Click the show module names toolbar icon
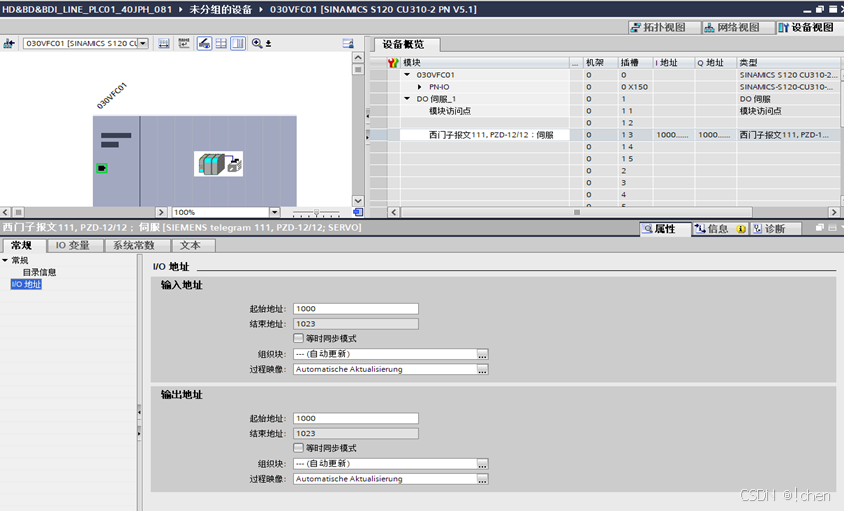 pyautogui.click(x=184, y=44)
